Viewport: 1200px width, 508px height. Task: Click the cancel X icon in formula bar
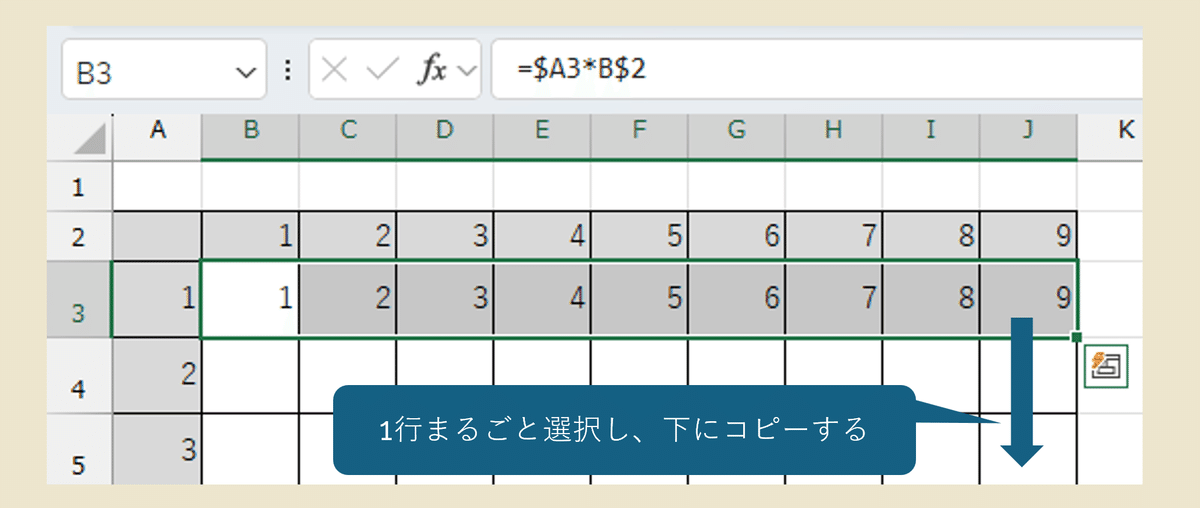(x=335, y=70)
